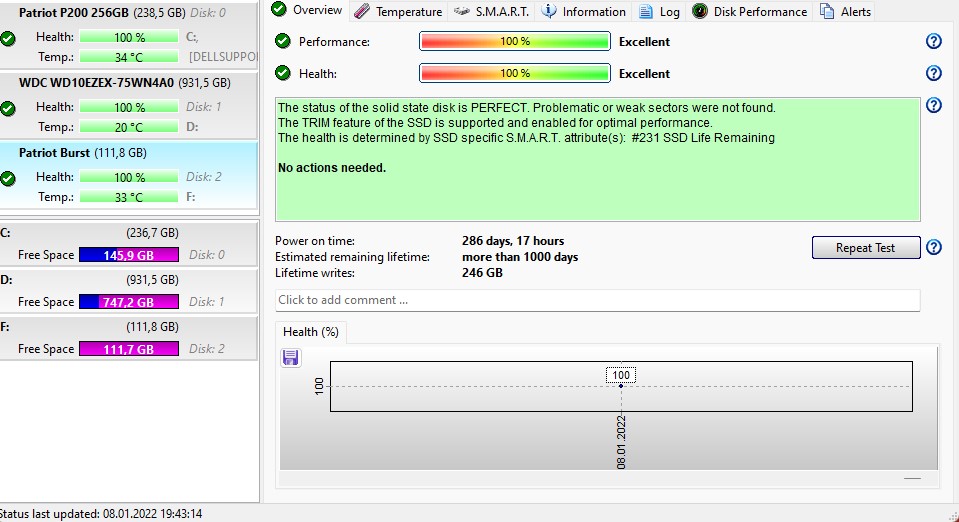Select the WDC WD10EZEX-75WN4A0 disk
Viewport: 959px width, 522px height.
pos(128,105)
